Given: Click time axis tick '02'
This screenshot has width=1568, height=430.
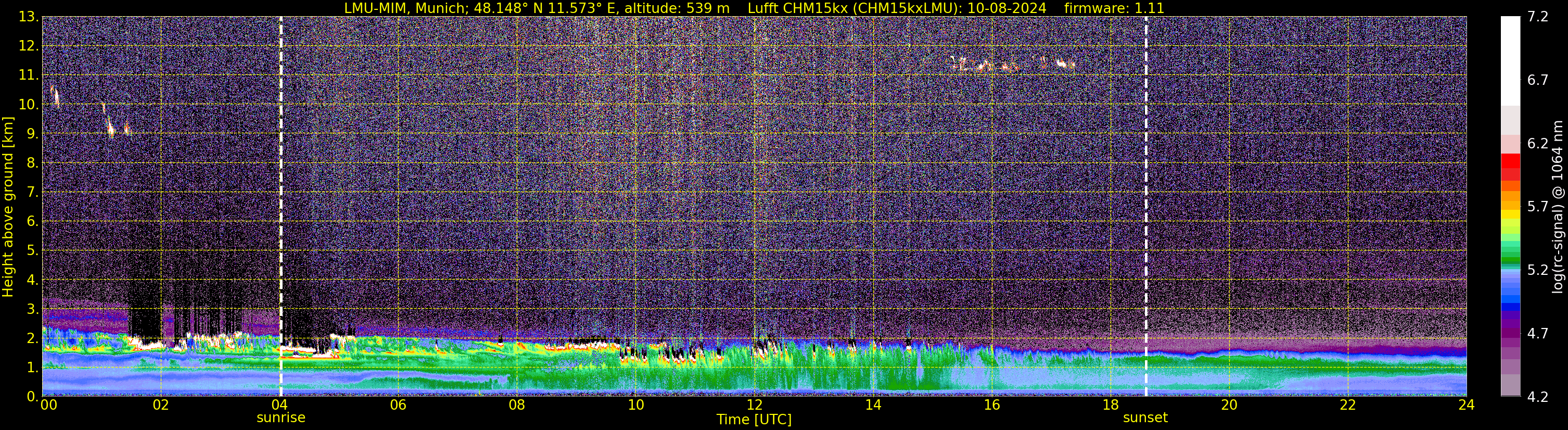Looking at the screenshot, I should tap(161, 405).
